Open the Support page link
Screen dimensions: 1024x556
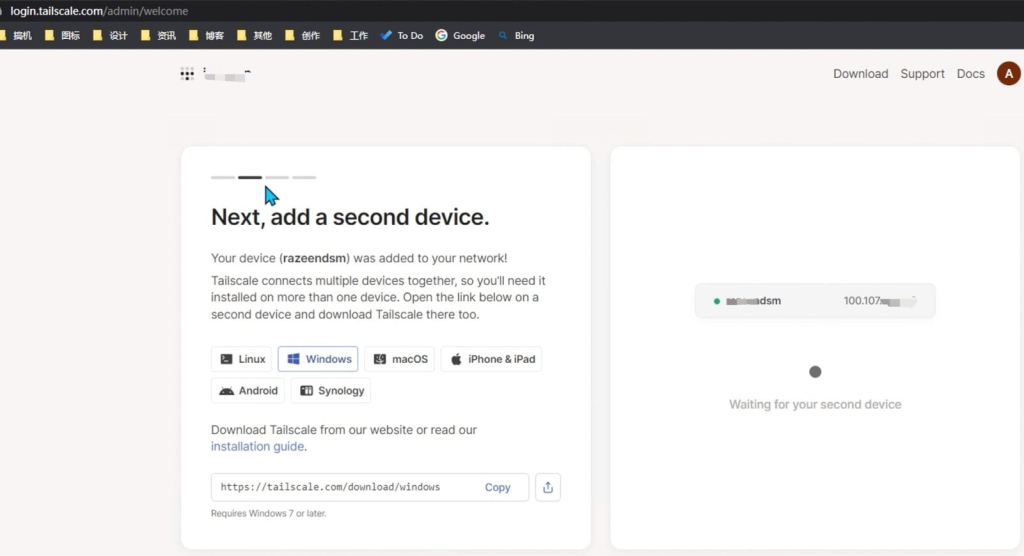[922, 74]
